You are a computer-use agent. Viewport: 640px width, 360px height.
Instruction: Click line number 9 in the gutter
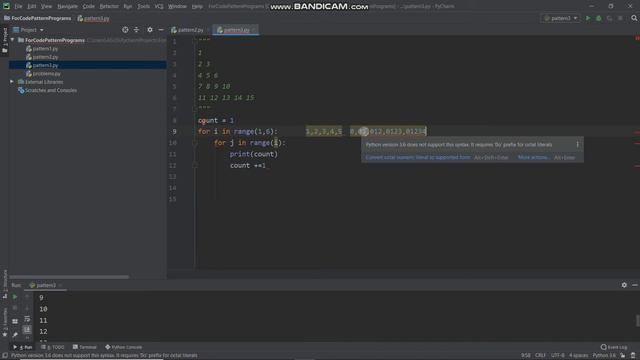click(x=174, y=131)
